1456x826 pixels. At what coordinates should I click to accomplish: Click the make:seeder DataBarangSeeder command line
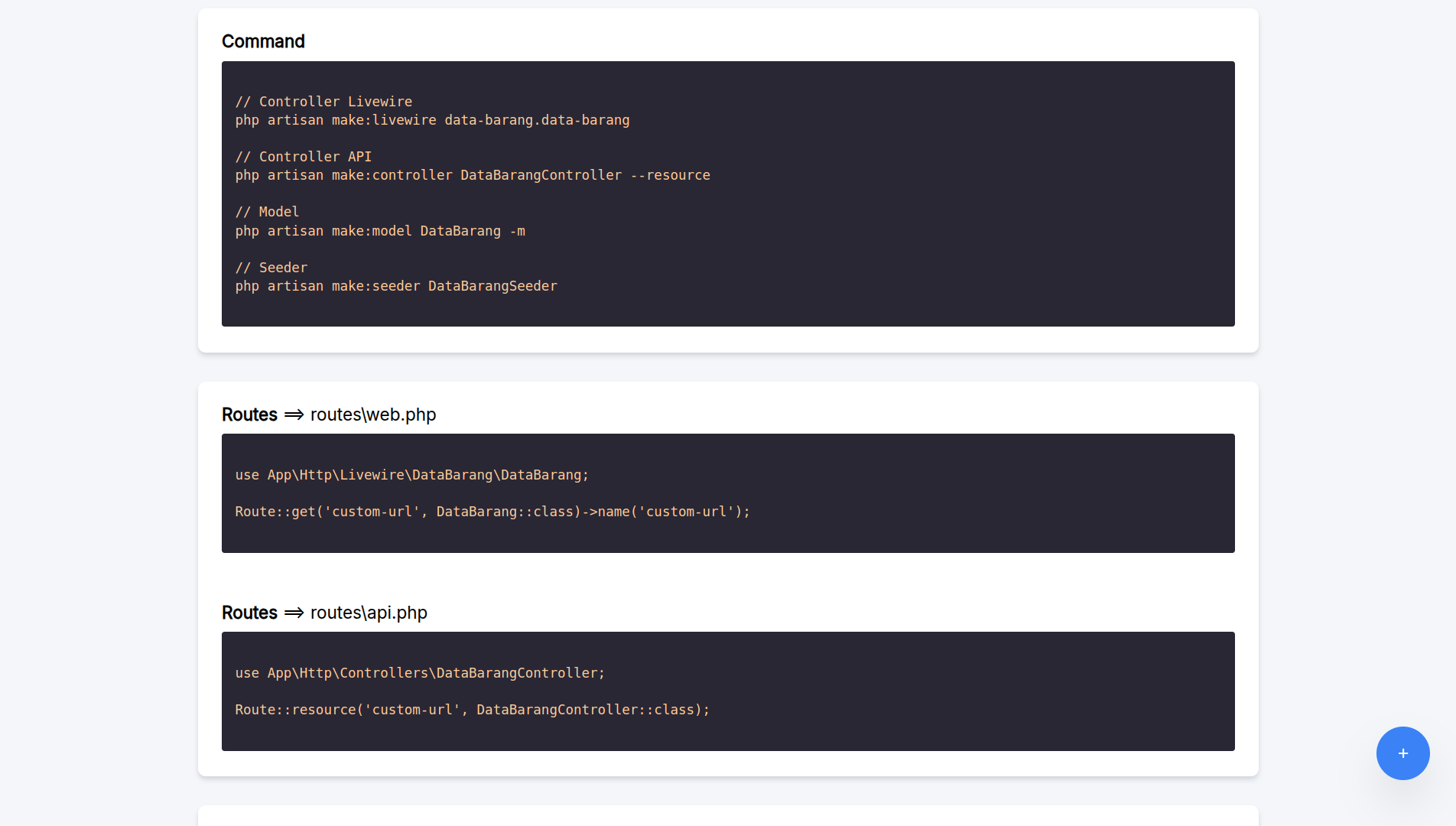point(396,286)
